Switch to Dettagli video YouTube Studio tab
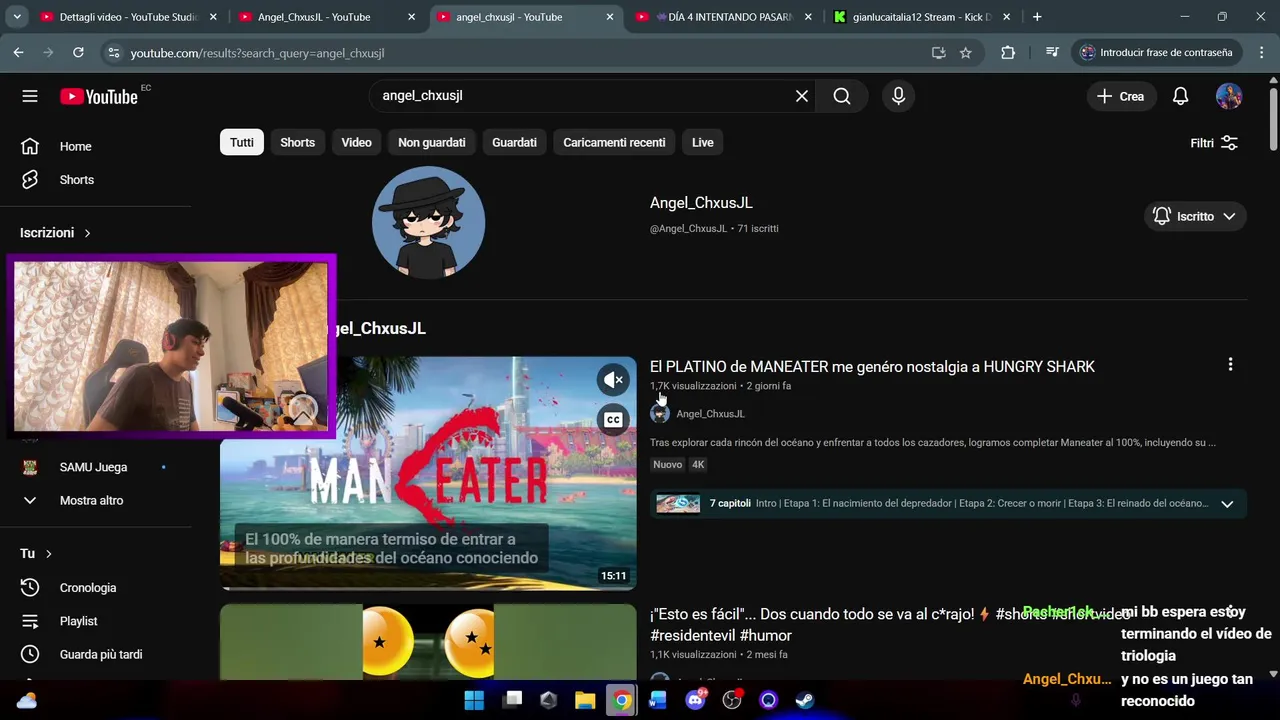The image size is (1280, 720). click(128, 17)
